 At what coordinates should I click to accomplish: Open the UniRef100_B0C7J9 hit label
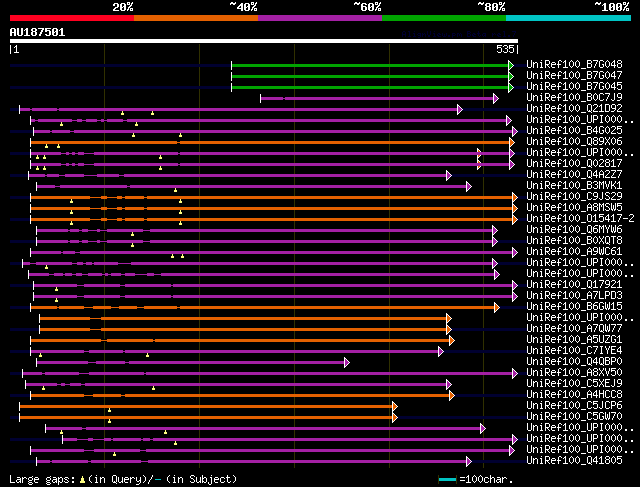[574, 98]
